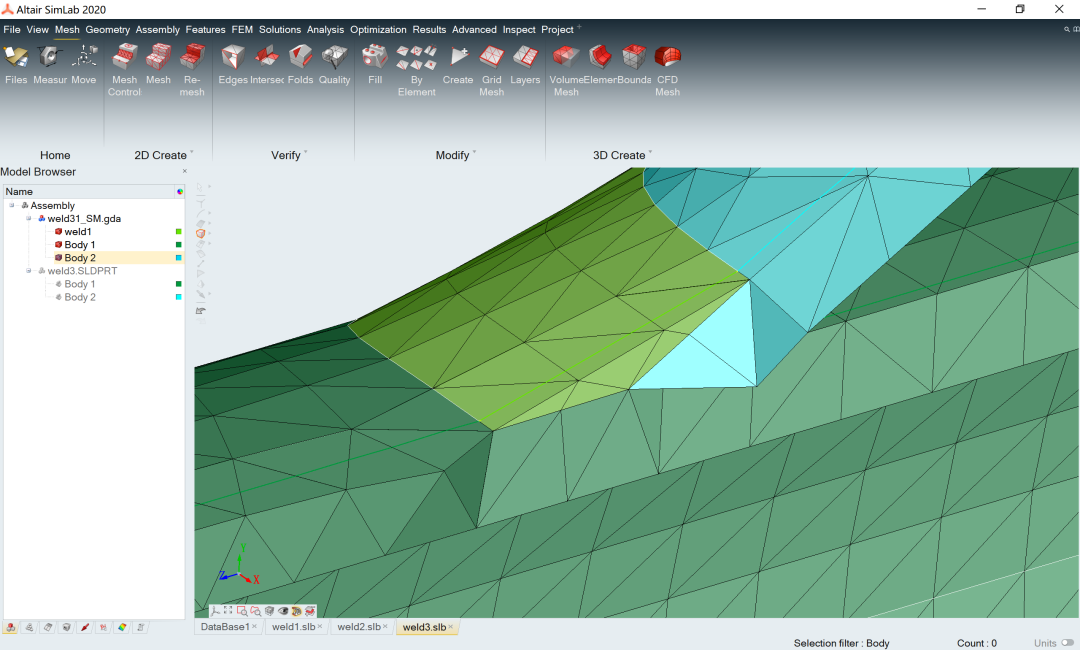The height and width of the screenshot is (650, 1080).
Task: Collapse the weld3.SLDPRT tree node
Action: (29, 271)
